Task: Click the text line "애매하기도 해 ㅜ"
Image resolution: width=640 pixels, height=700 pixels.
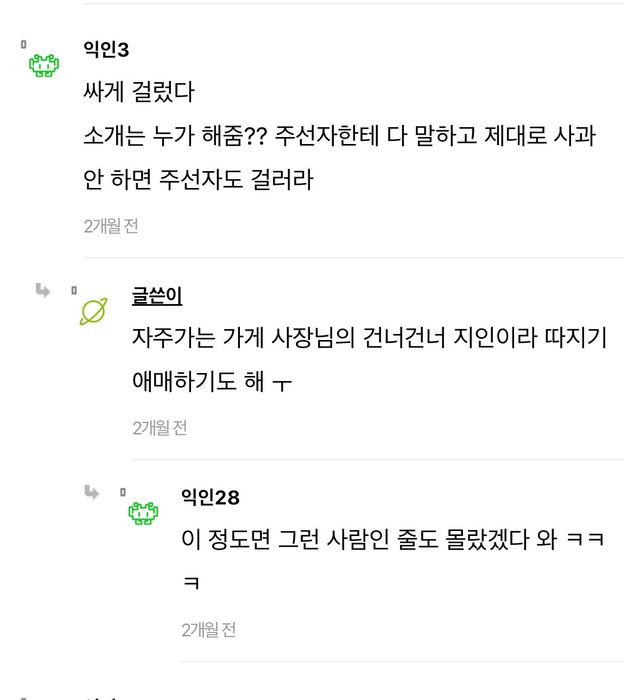Action: pos(212,382)
